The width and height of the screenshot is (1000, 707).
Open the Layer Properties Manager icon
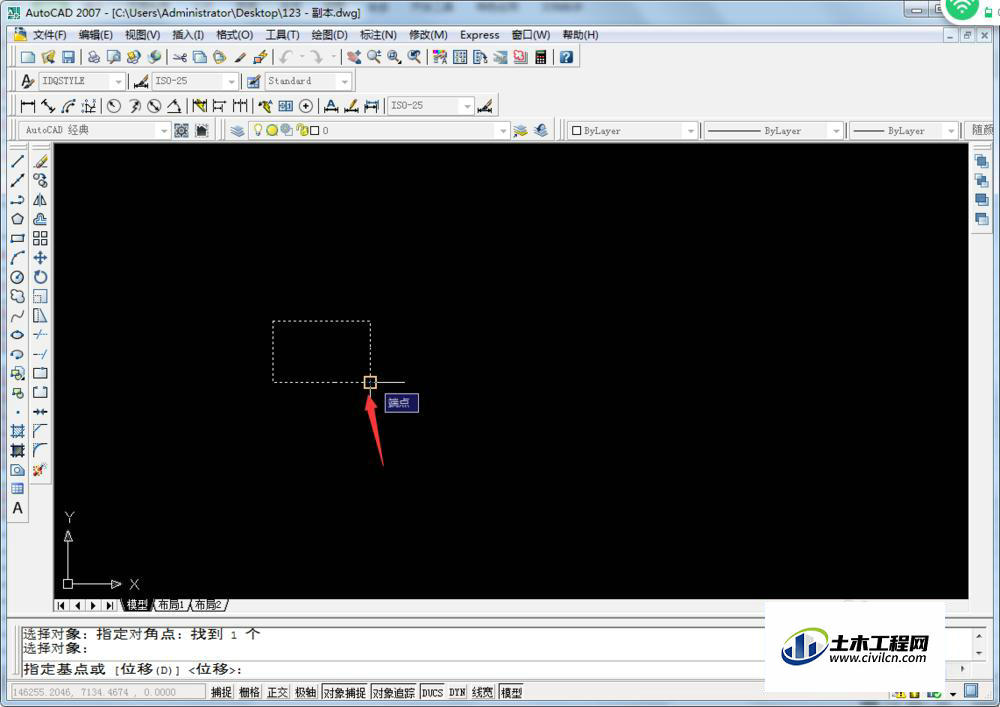[237, 131]
